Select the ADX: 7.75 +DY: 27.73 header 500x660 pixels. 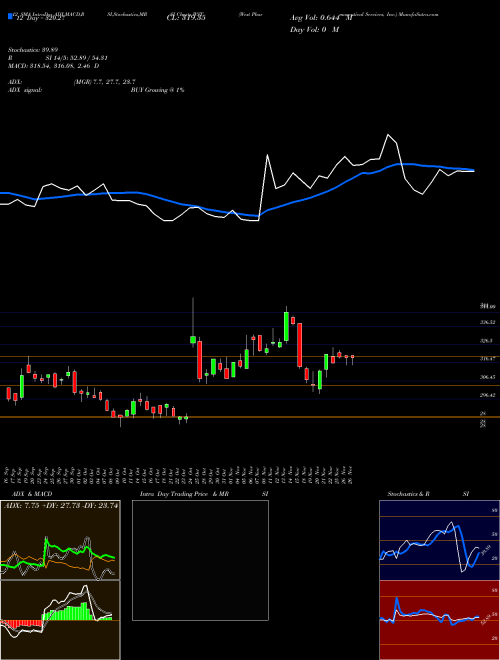pyautogui.click(x=61, y=506)
